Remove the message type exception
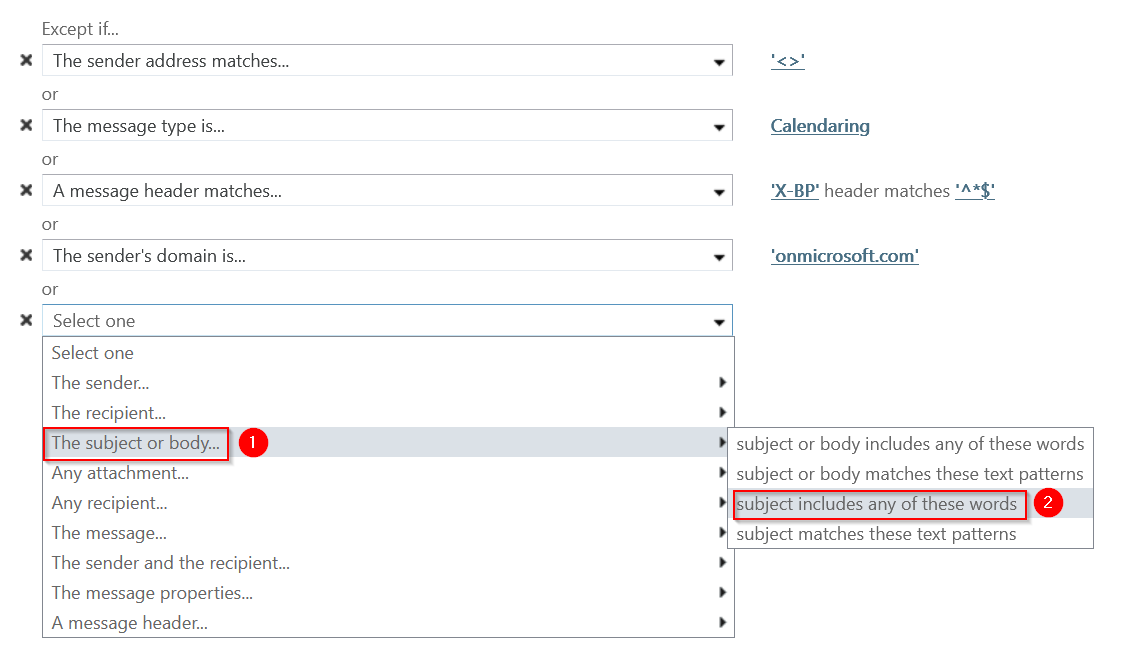 tap(27, 126)
